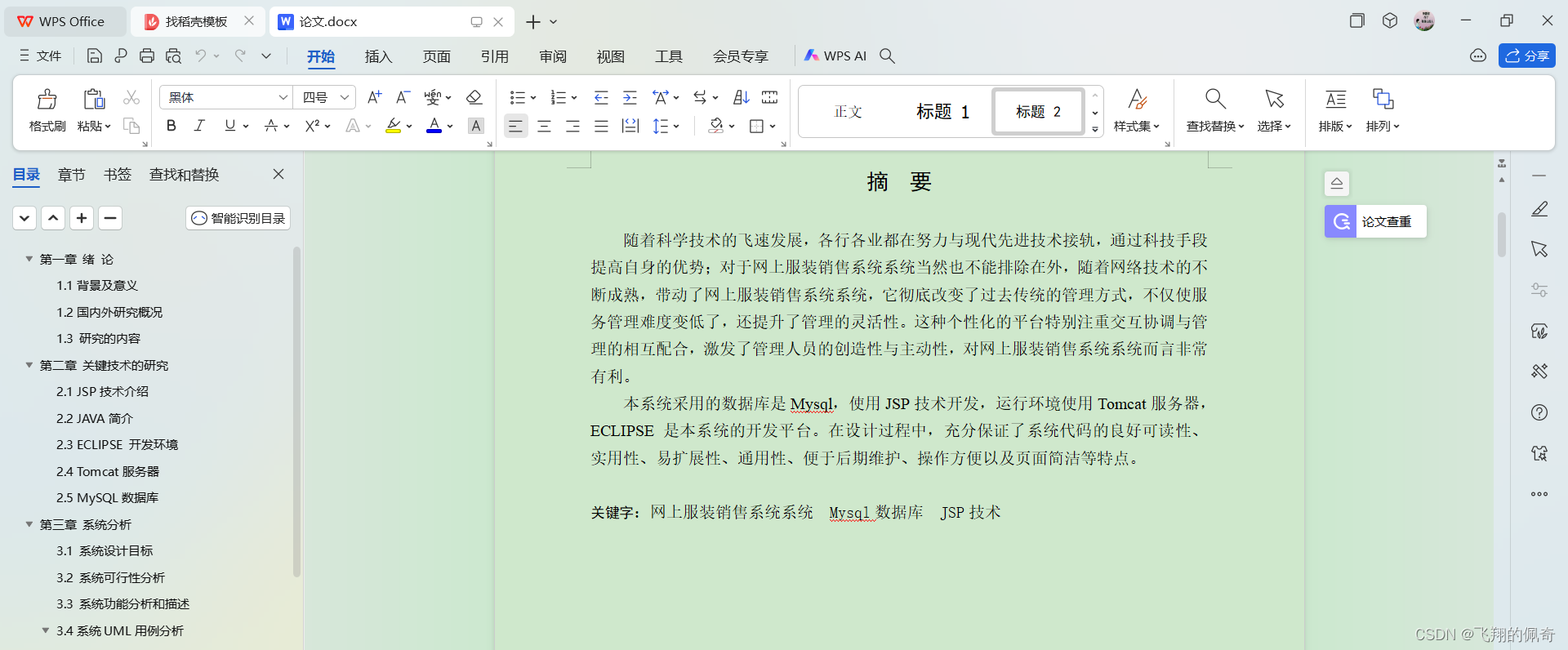The height and width of the screenshot is (650, 1568).
Task: Decrease paragraph indent
Action: [x=601, y=97]
